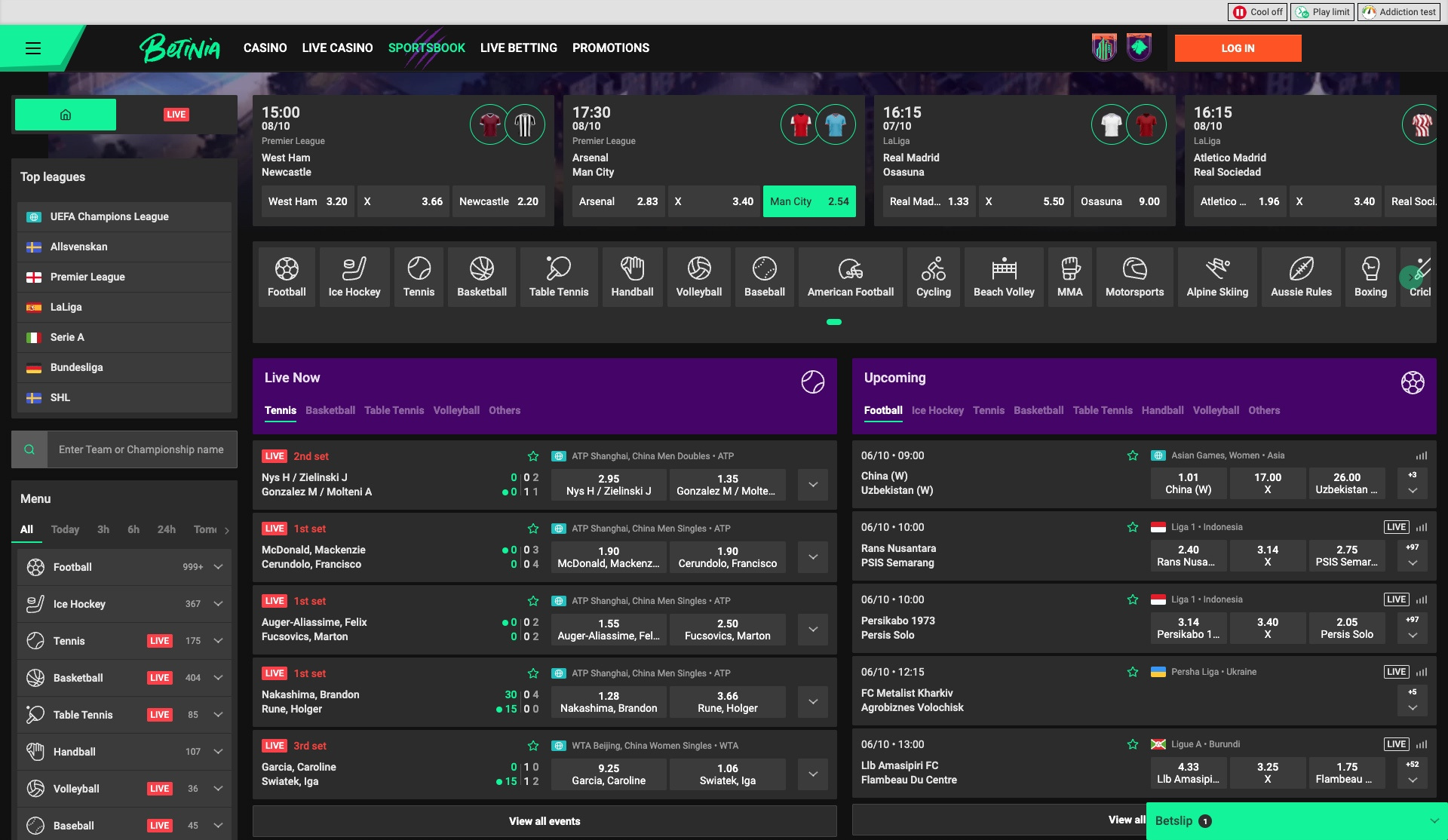This screenshot has width=1448, height=840.
Task: Click the carousel page indicator dot
Action: click(835, 321)
